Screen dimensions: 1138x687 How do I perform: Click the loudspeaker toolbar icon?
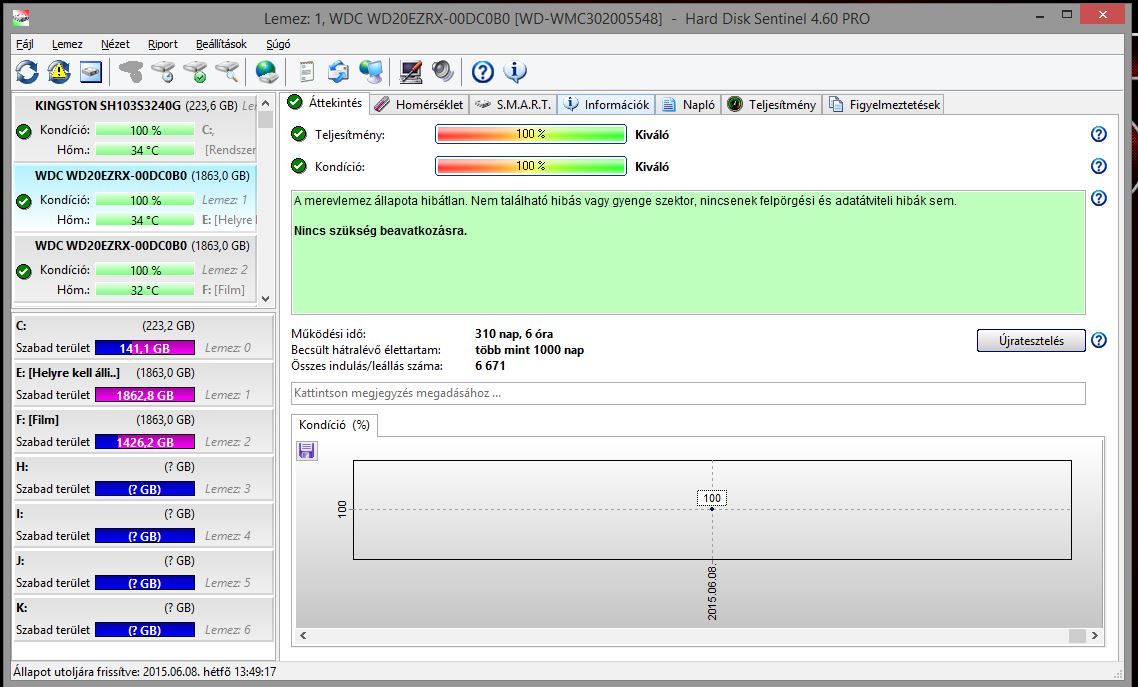coord(443,72)
